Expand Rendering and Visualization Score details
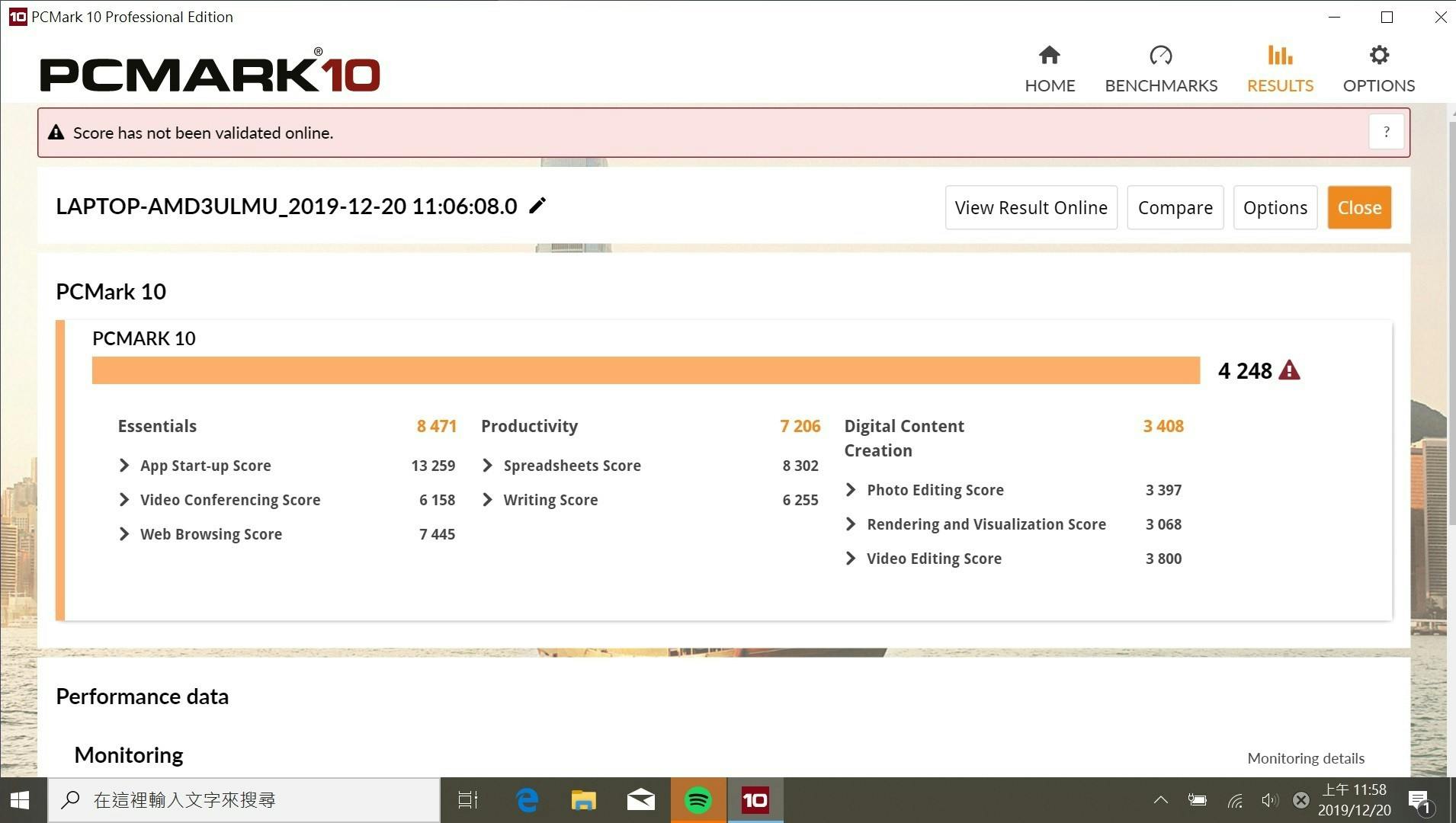 pos(851,524)
